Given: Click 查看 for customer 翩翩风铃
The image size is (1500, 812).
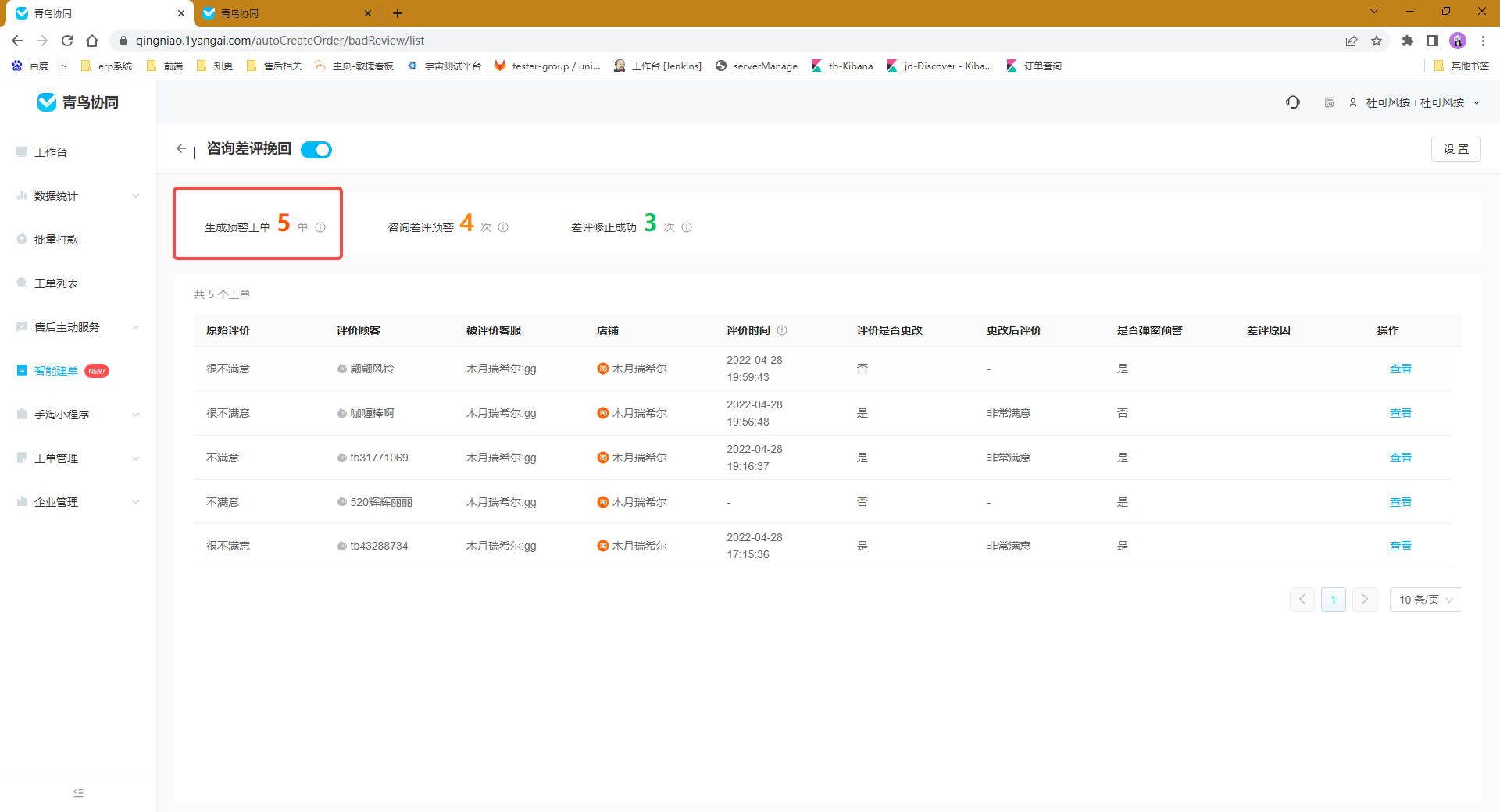Looking at the screenshot, I should coord(1400,369).
